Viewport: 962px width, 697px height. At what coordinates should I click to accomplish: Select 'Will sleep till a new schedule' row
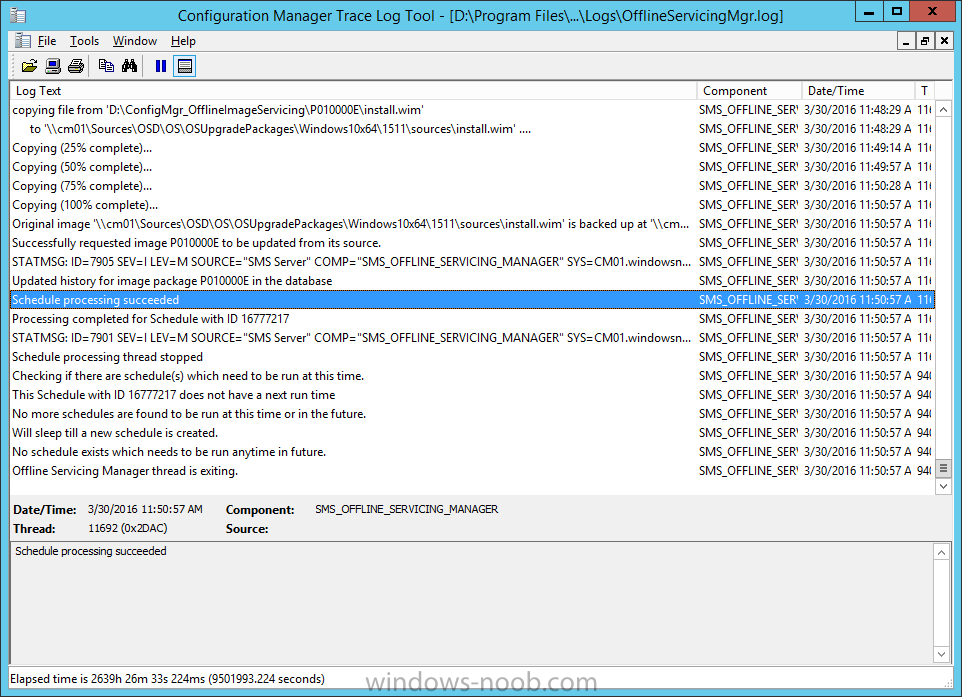coord(472,433)
